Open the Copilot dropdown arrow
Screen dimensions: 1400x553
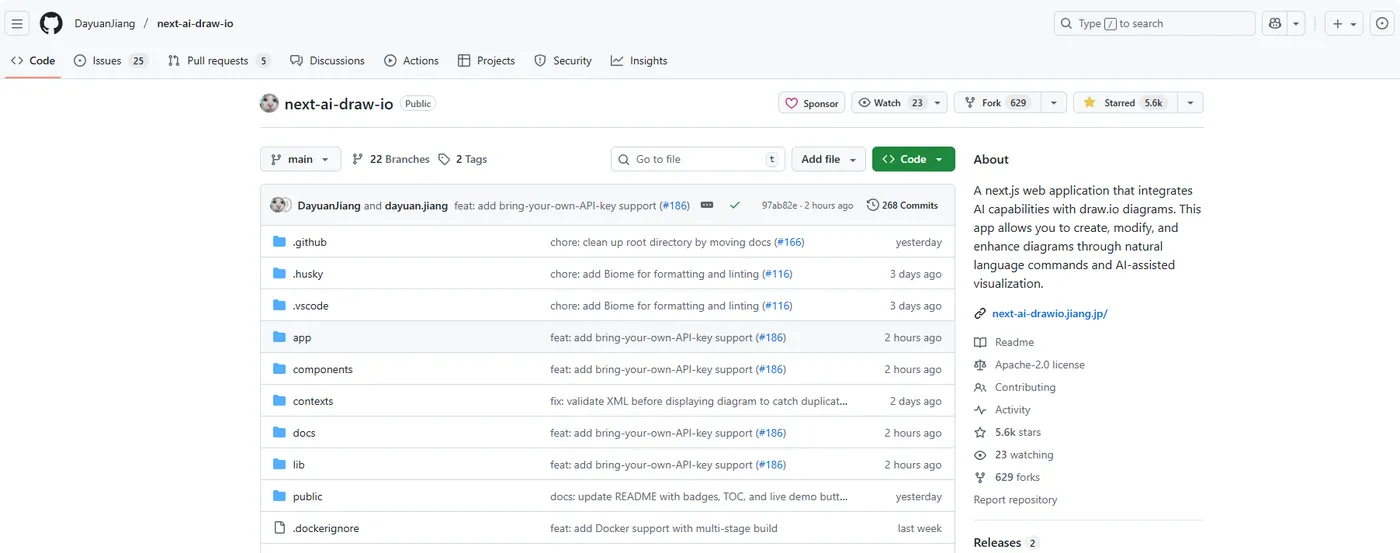point(1296,24)
